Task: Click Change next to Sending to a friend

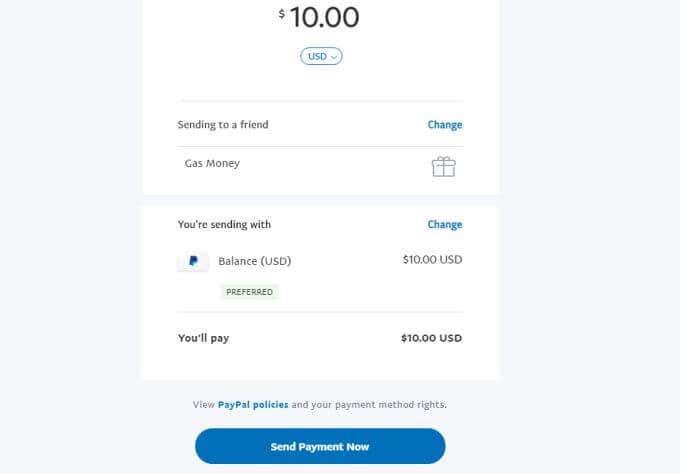Action: click(444, 125)
